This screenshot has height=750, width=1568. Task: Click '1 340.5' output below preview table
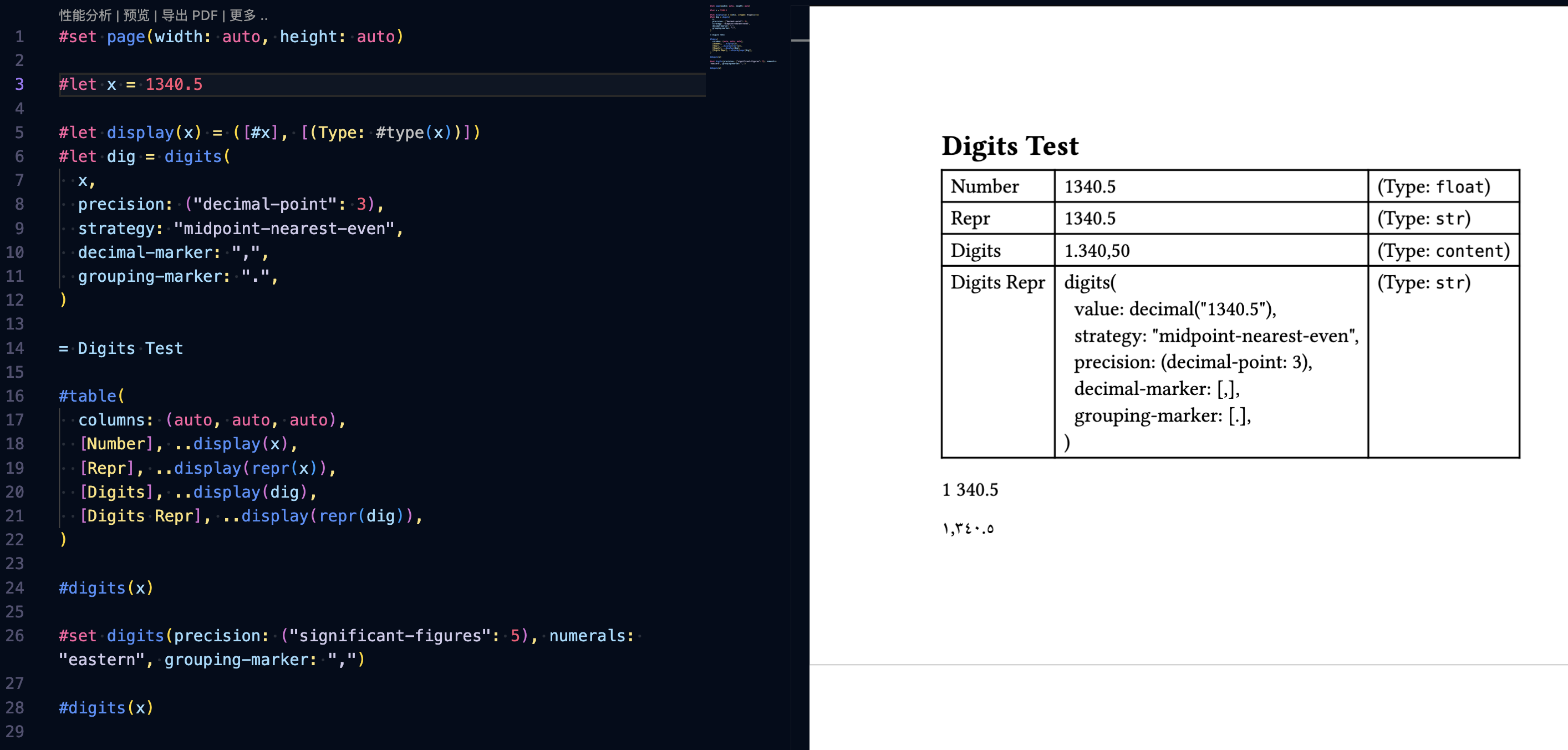point(970,490)
